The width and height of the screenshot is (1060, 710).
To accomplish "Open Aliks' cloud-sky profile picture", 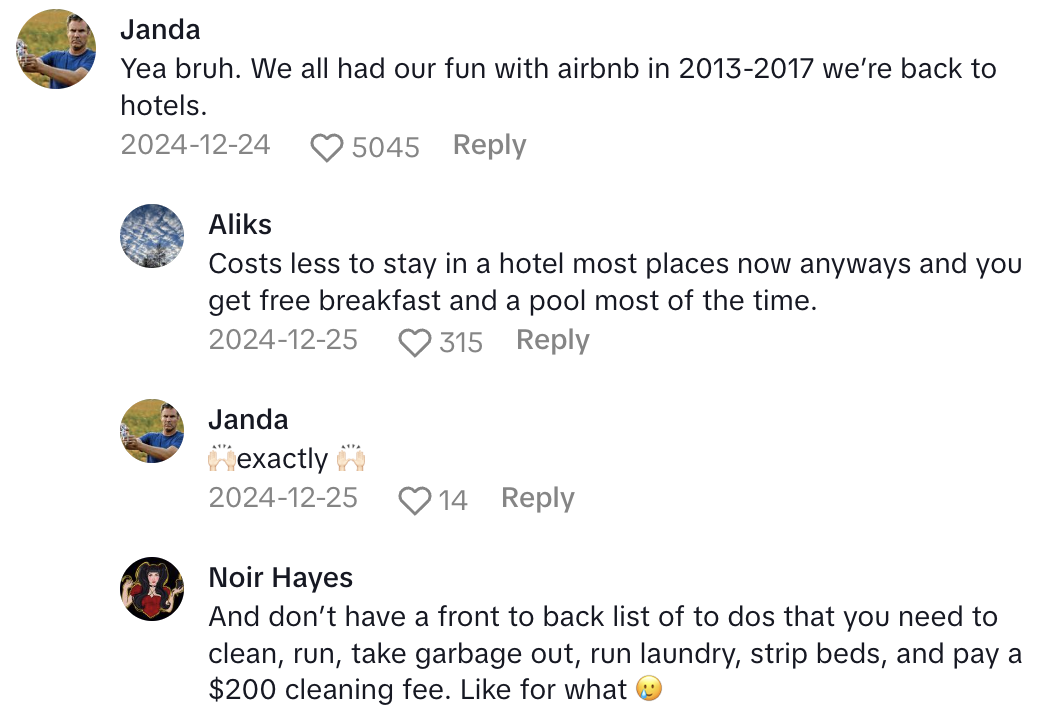I will coord(152,235).
